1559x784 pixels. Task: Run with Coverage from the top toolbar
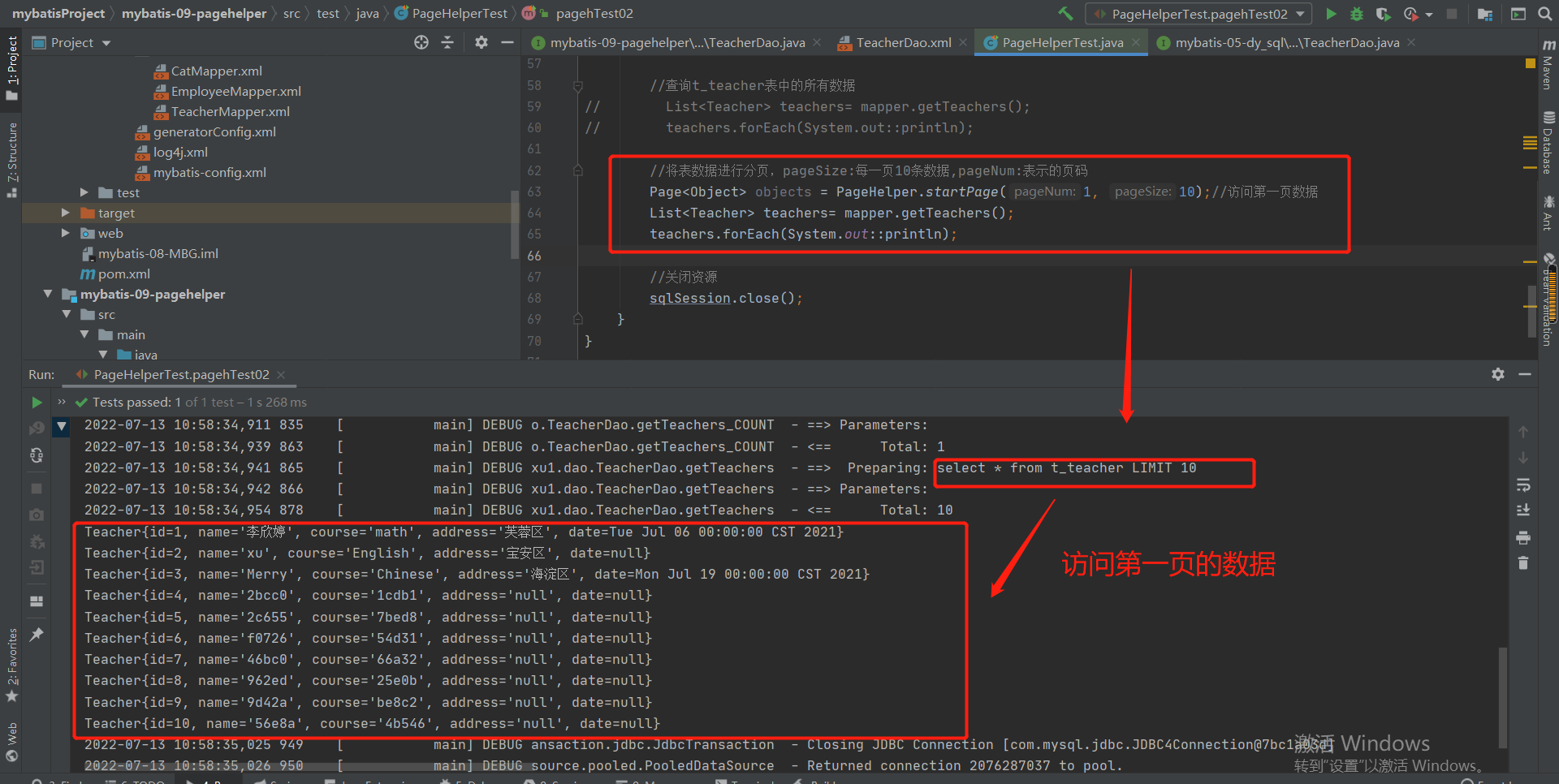coord(1383,14)
